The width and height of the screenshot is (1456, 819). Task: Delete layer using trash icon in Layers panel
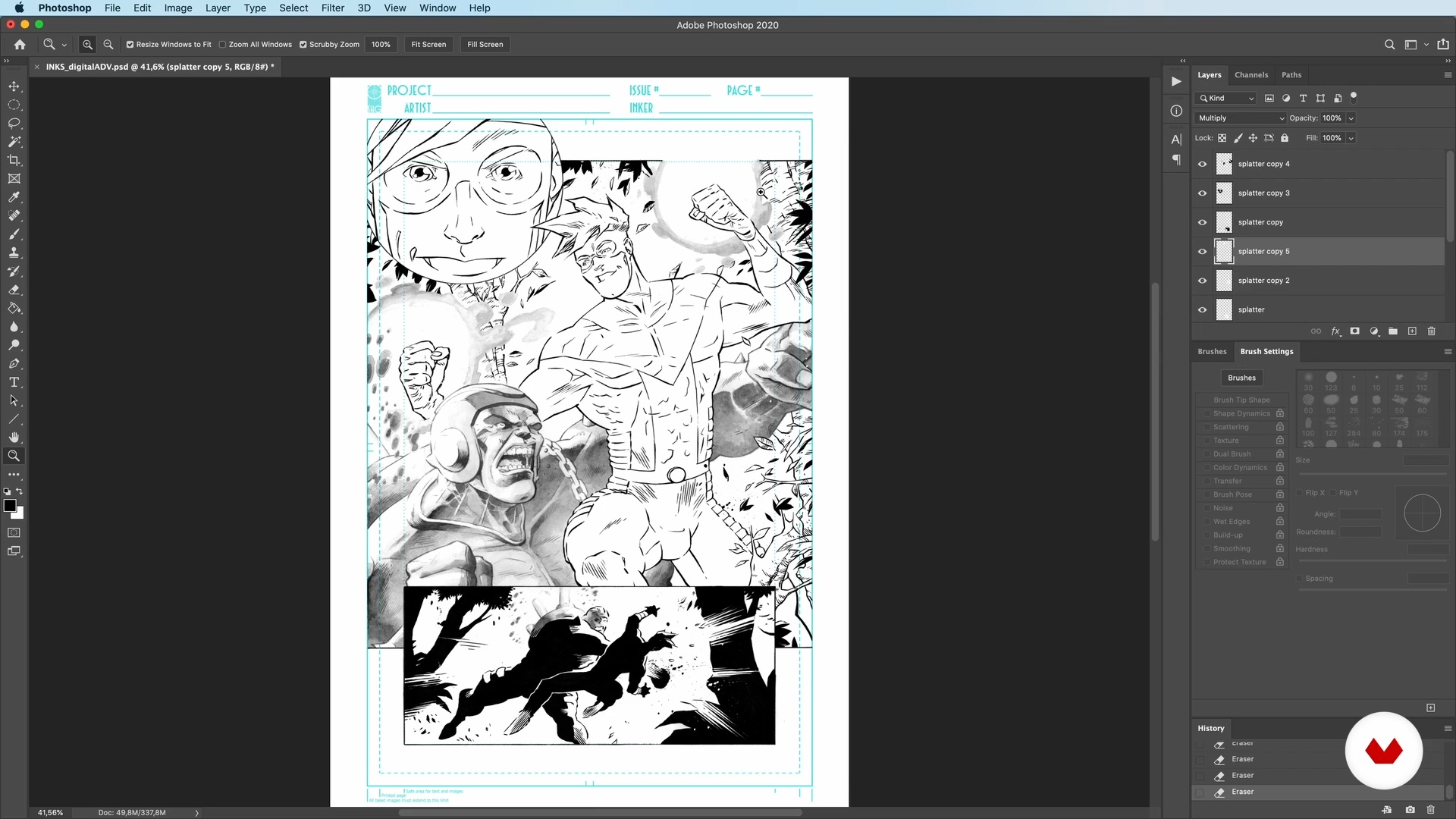[1432, 331]
